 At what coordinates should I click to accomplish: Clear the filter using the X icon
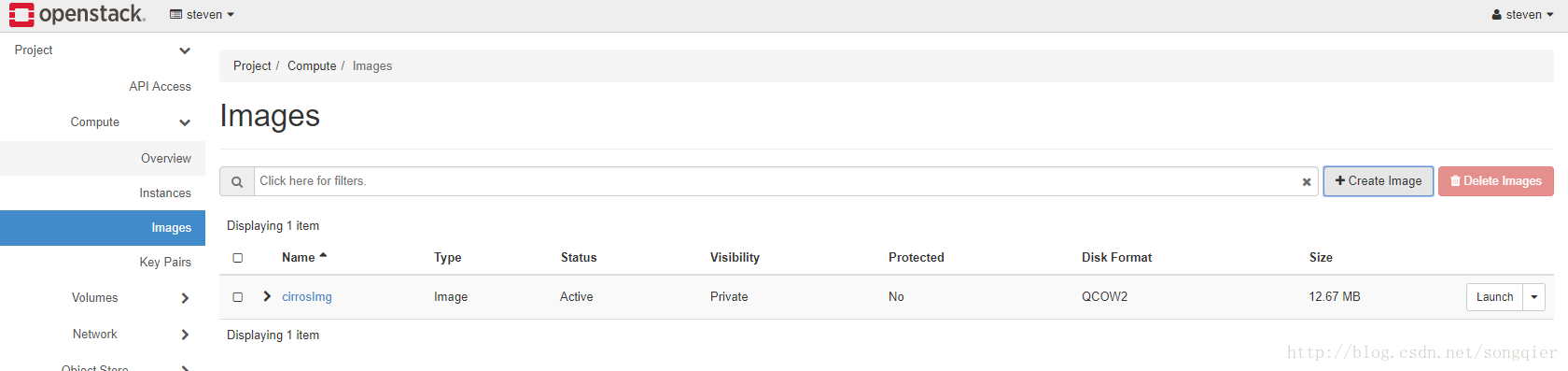click(x=1307, y=182)
